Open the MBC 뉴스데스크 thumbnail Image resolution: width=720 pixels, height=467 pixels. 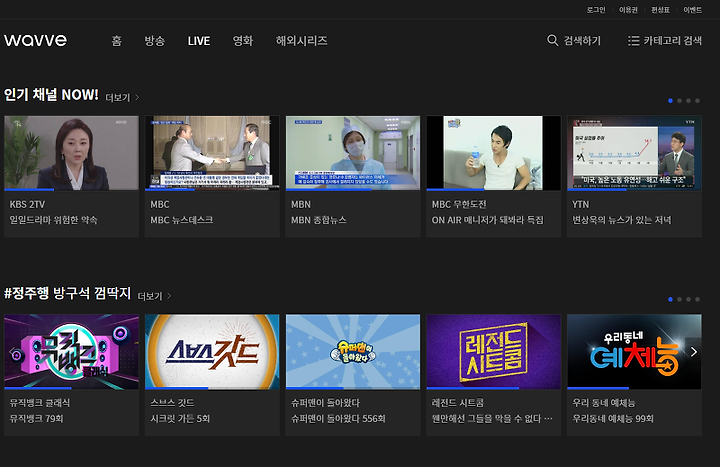pos(212,152)
